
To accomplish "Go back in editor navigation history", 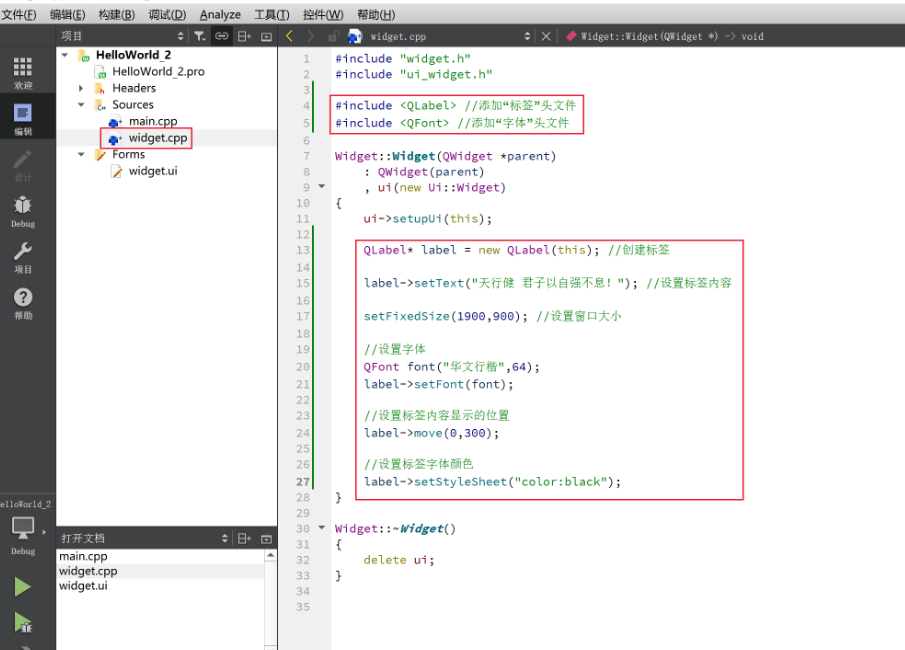I will click(289, 36).
